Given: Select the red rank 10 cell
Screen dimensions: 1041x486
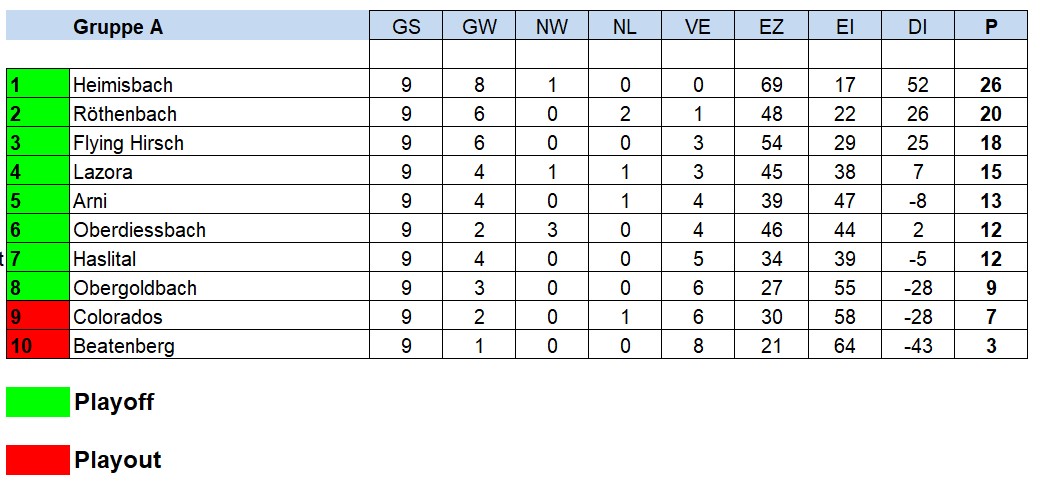Looking at the screenshot, I should [38, 345].
